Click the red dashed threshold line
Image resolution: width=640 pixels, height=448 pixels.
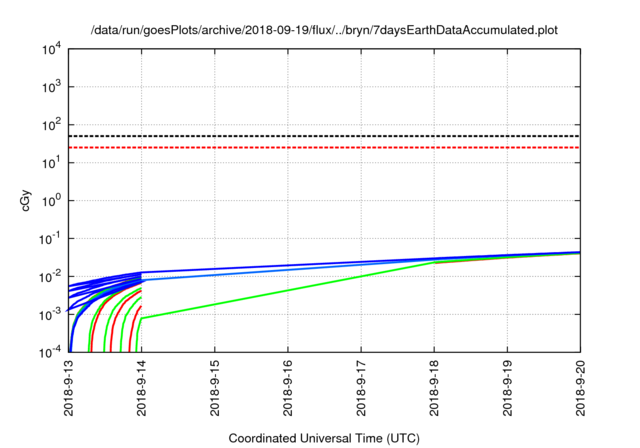(x=324, y=147)
